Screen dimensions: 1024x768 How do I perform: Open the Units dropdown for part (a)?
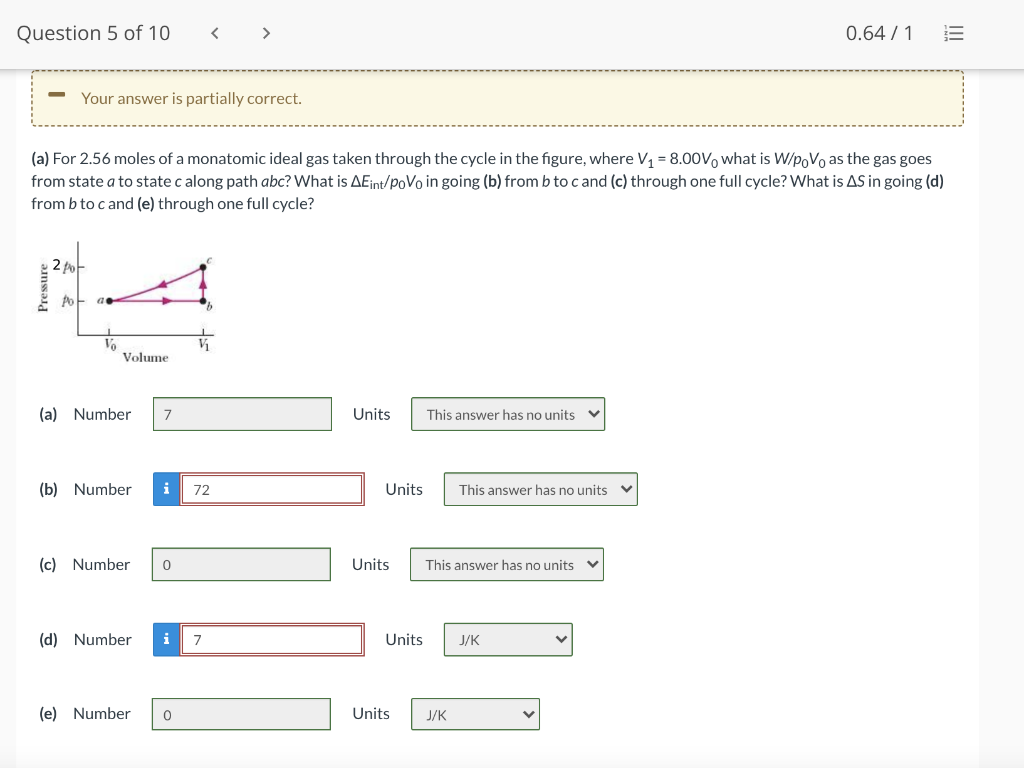coord(508,414)
